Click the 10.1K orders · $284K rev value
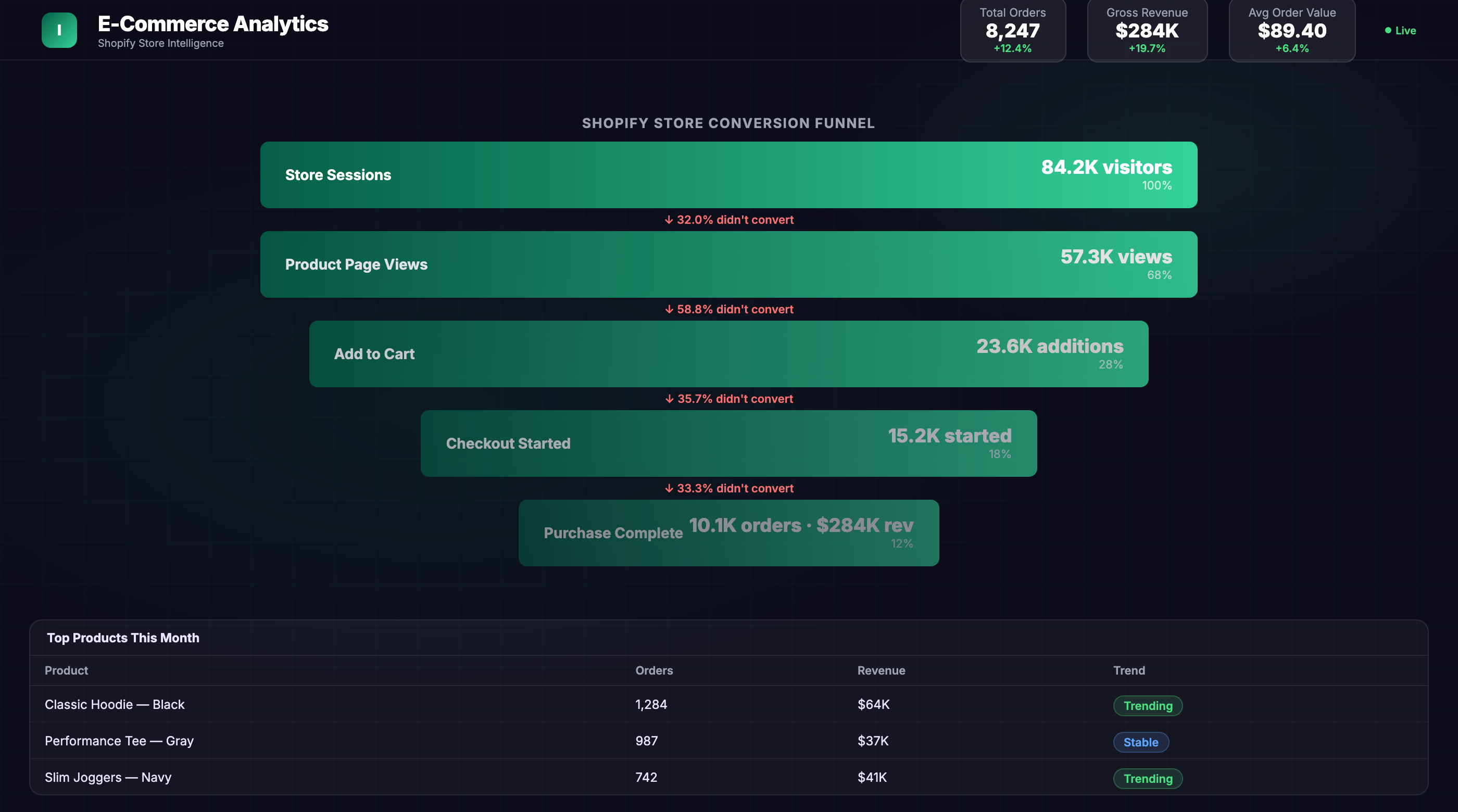This screenshot has height=812, width=1458. (x=801, y=525)
